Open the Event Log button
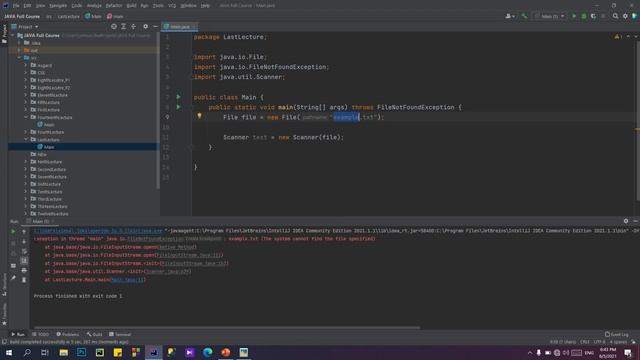The height and width of the screenshot is (360, 640). 617,334
